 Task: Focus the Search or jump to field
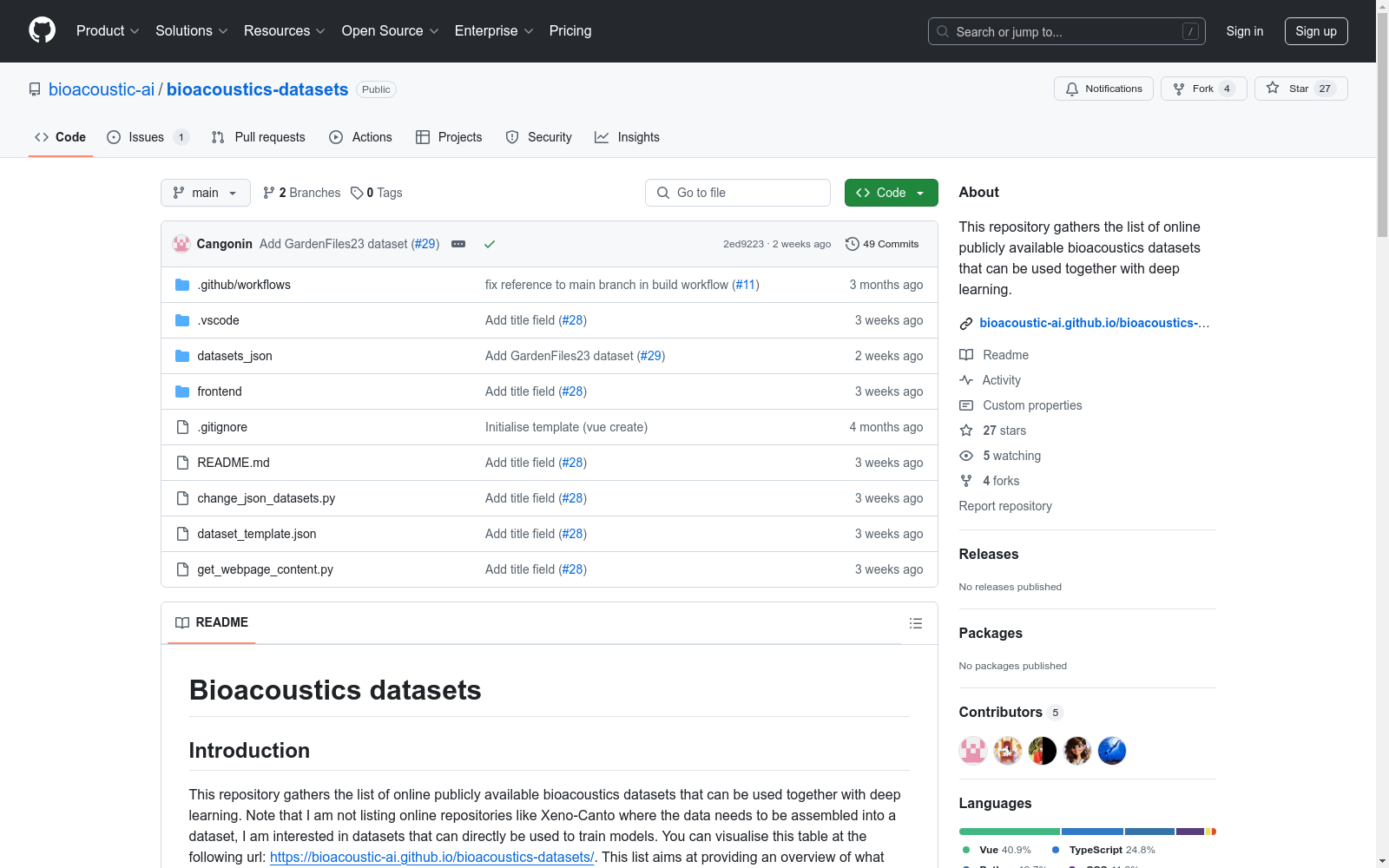[x=1067, y=31]
